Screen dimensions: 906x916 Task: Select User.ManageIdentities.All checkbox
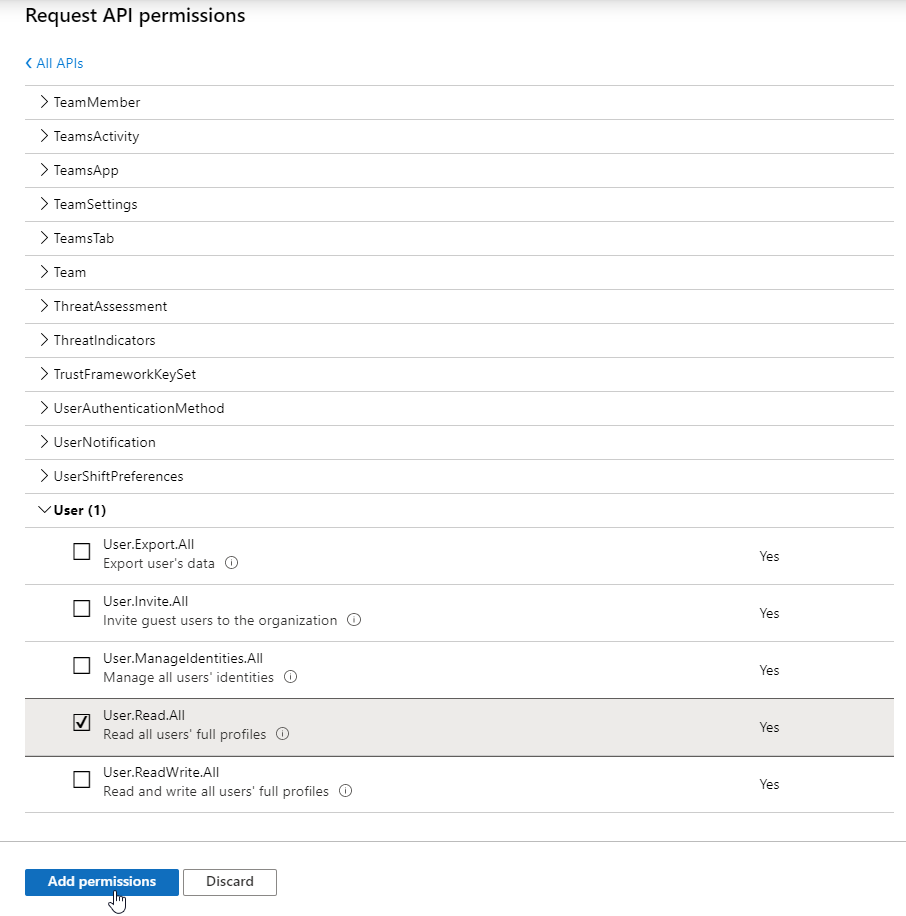click(82, 666)
